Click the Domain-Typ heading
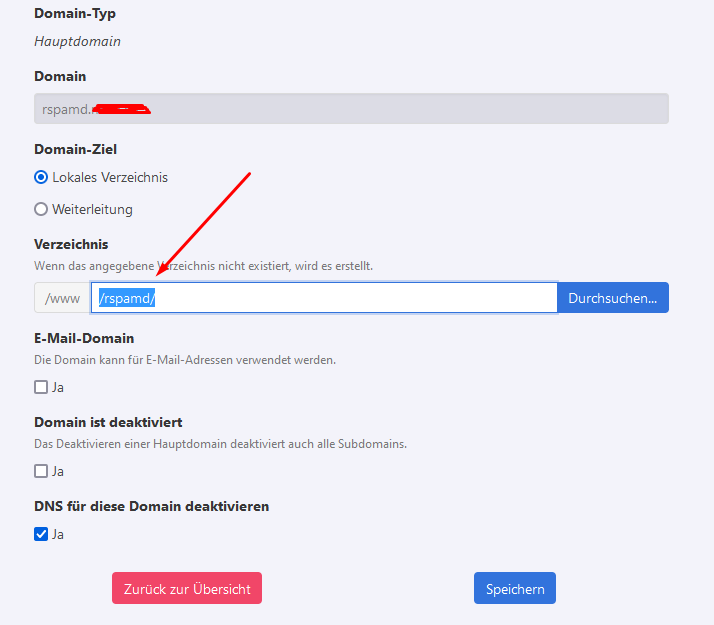 click(74, 14)
